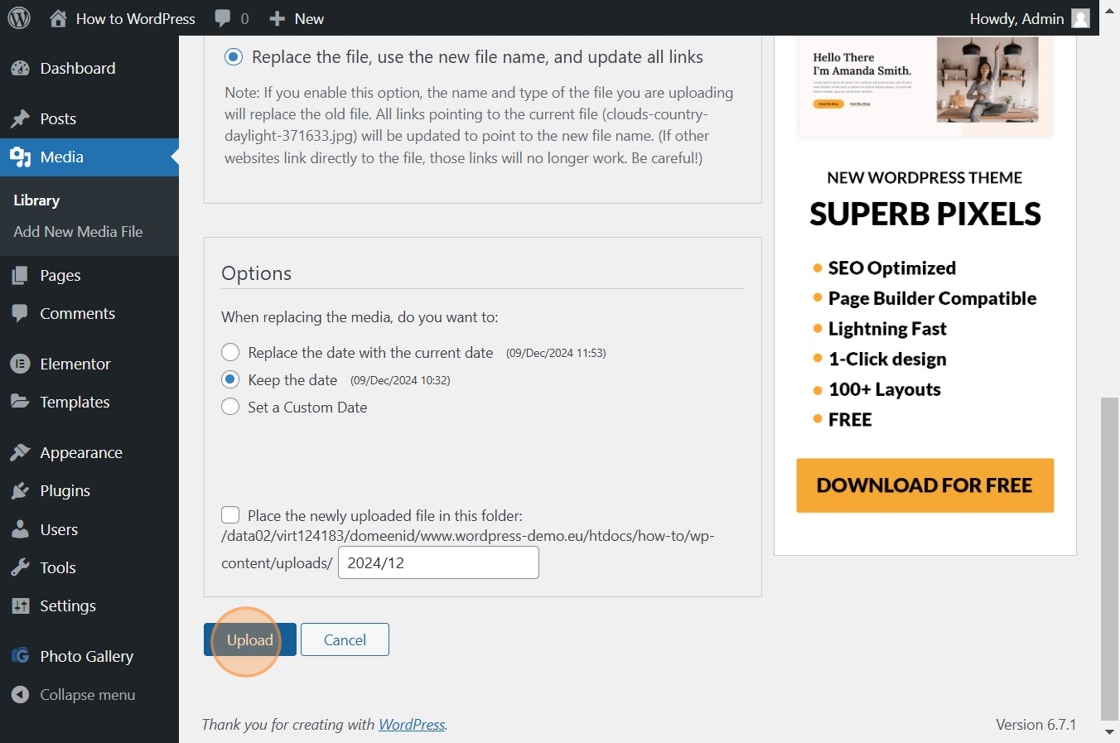Image resolution: width=1120 pixels, height=743 pixels.
Task: Click the SUPERB PIXELS heading text
Action: coord(925,214)
